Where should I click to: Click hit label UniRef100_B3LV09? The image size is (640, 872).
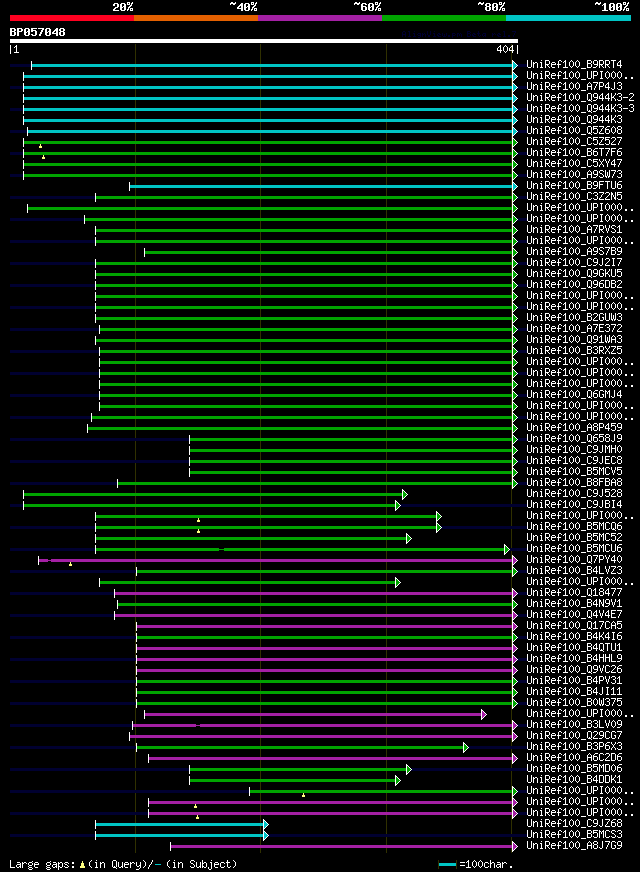[x=574, y=725]
